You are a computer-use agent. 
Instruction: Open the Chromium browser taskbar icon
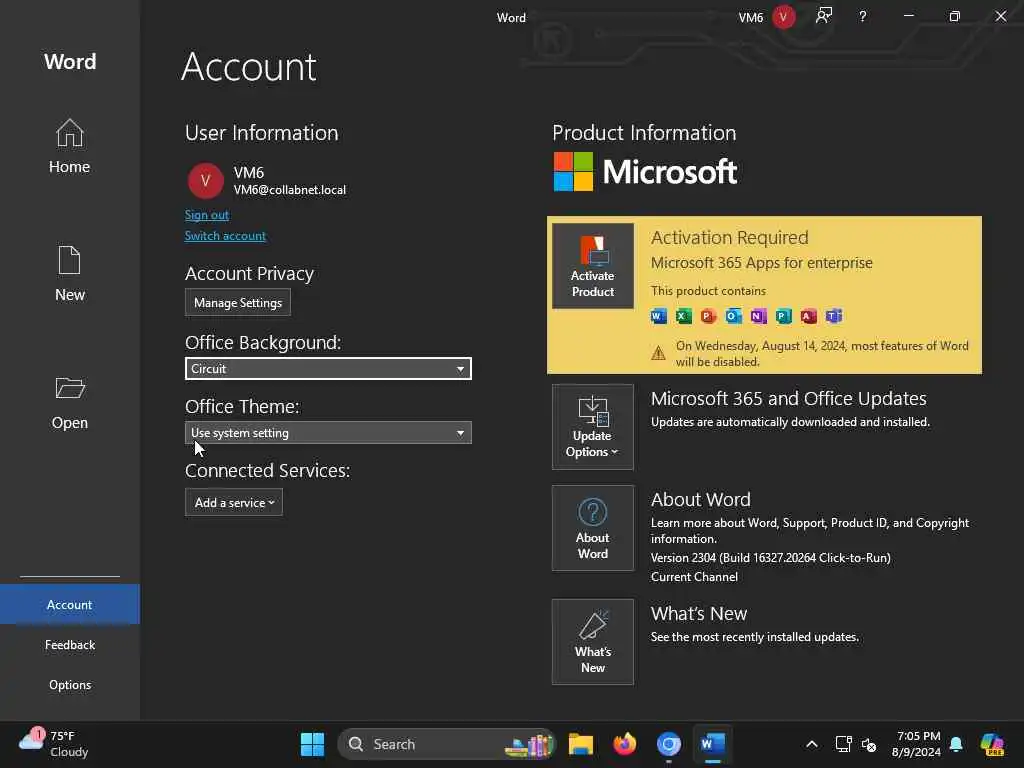pyautogui.click(x=669, y=744)
